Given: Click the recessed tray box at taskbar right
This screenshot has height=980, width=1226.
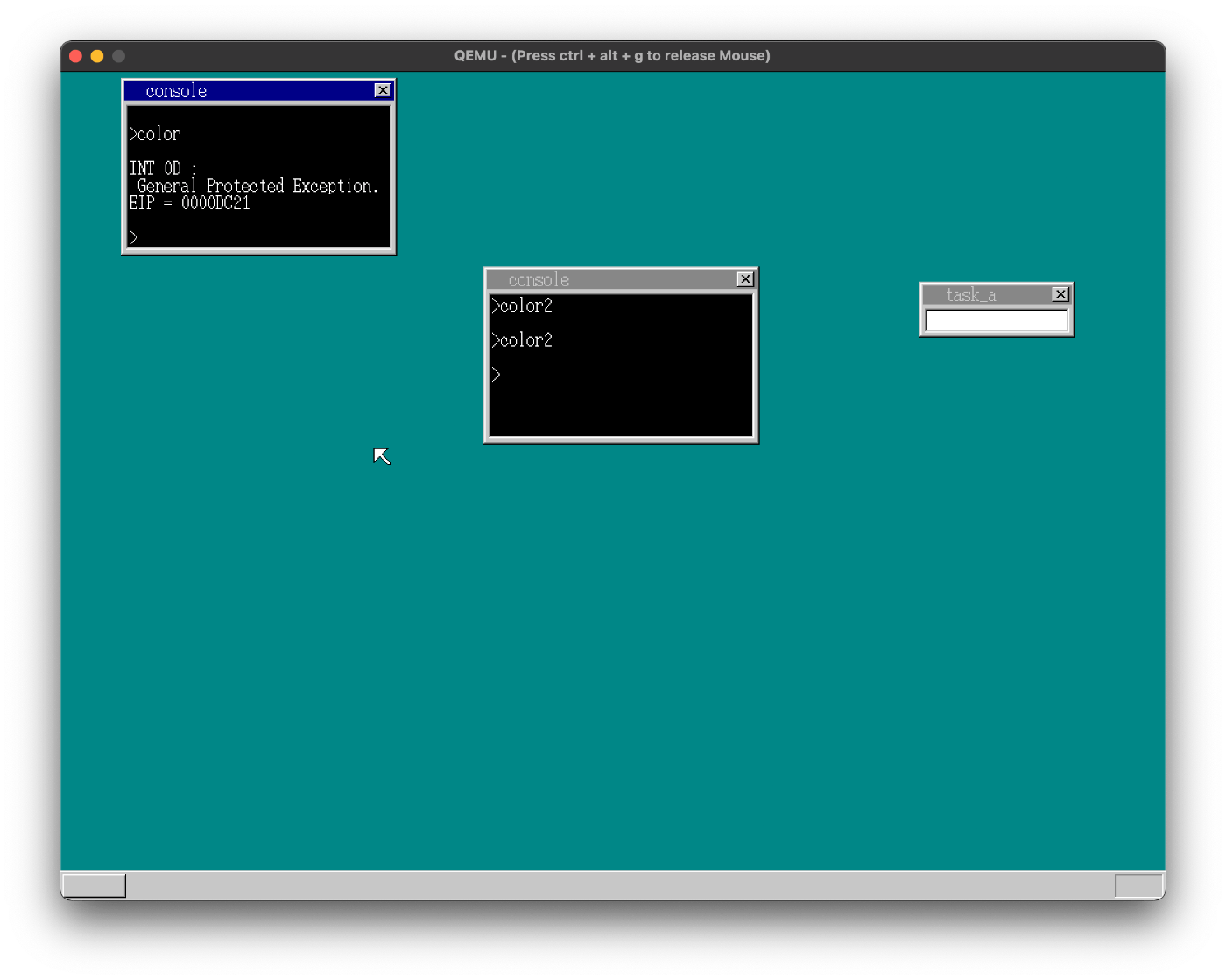Looking at the screenshot, I should [1138, 885].
